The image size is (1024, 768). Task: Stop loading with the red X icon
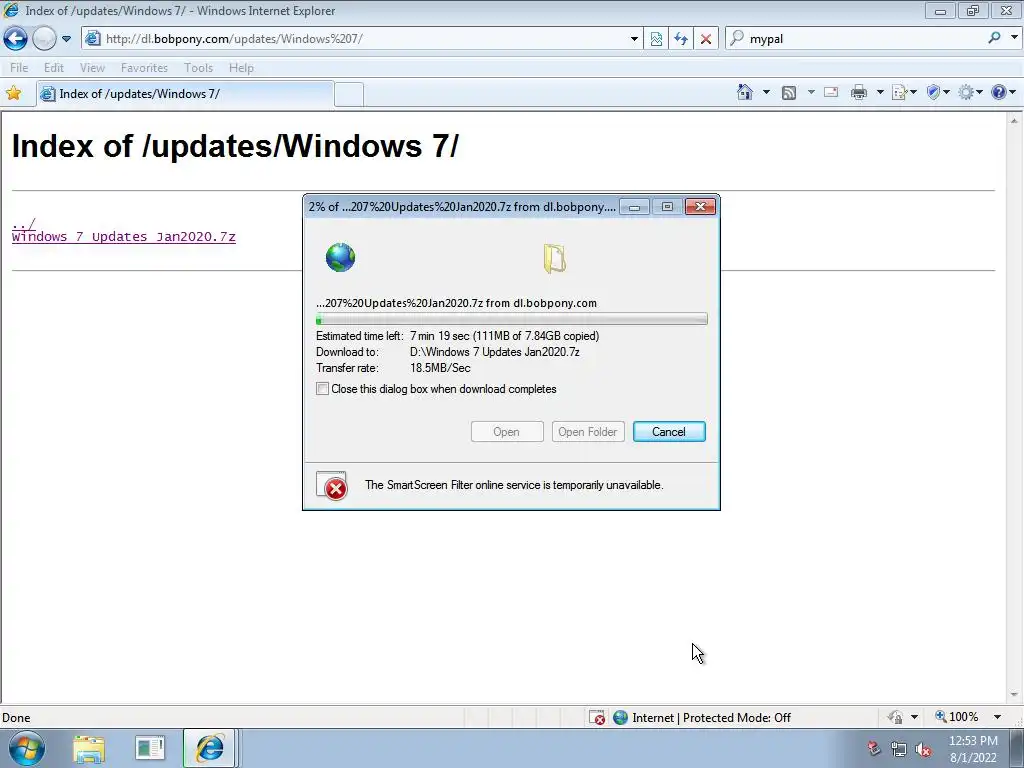(x=706, y=39)
